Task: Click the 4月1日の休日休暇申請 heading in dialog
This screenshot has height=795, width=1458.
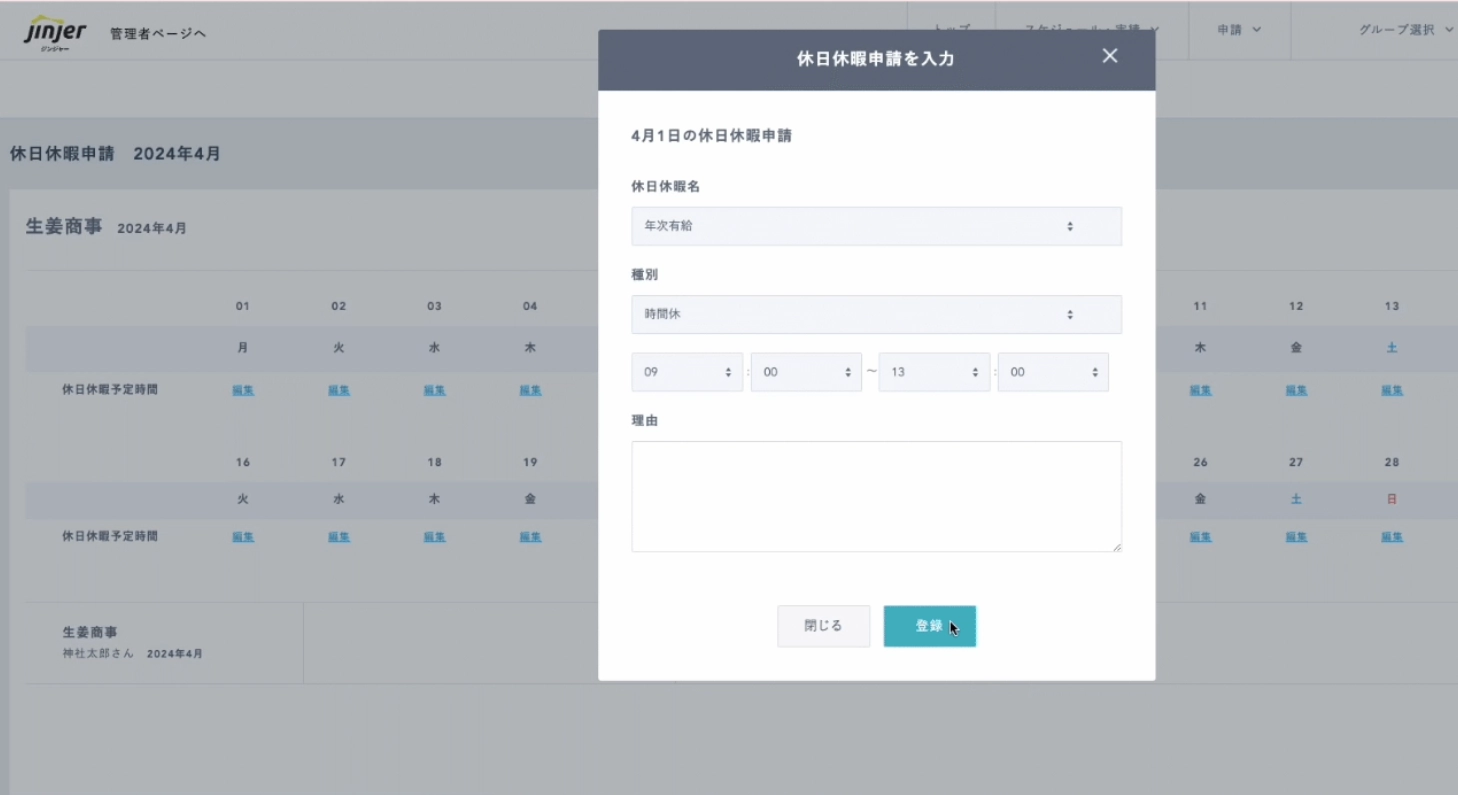Action: pyautogui.click(x=711, y=136)
